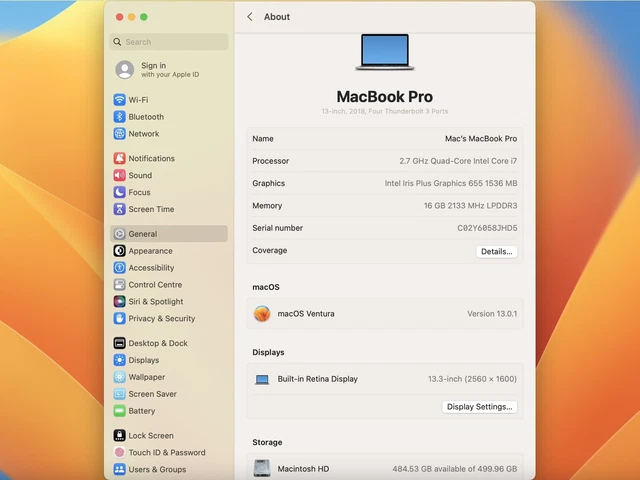640x480 pixels.
Task: Select the serial number C02Y6058JHD5
Action: pyautogui.click(x=487, y=228)
